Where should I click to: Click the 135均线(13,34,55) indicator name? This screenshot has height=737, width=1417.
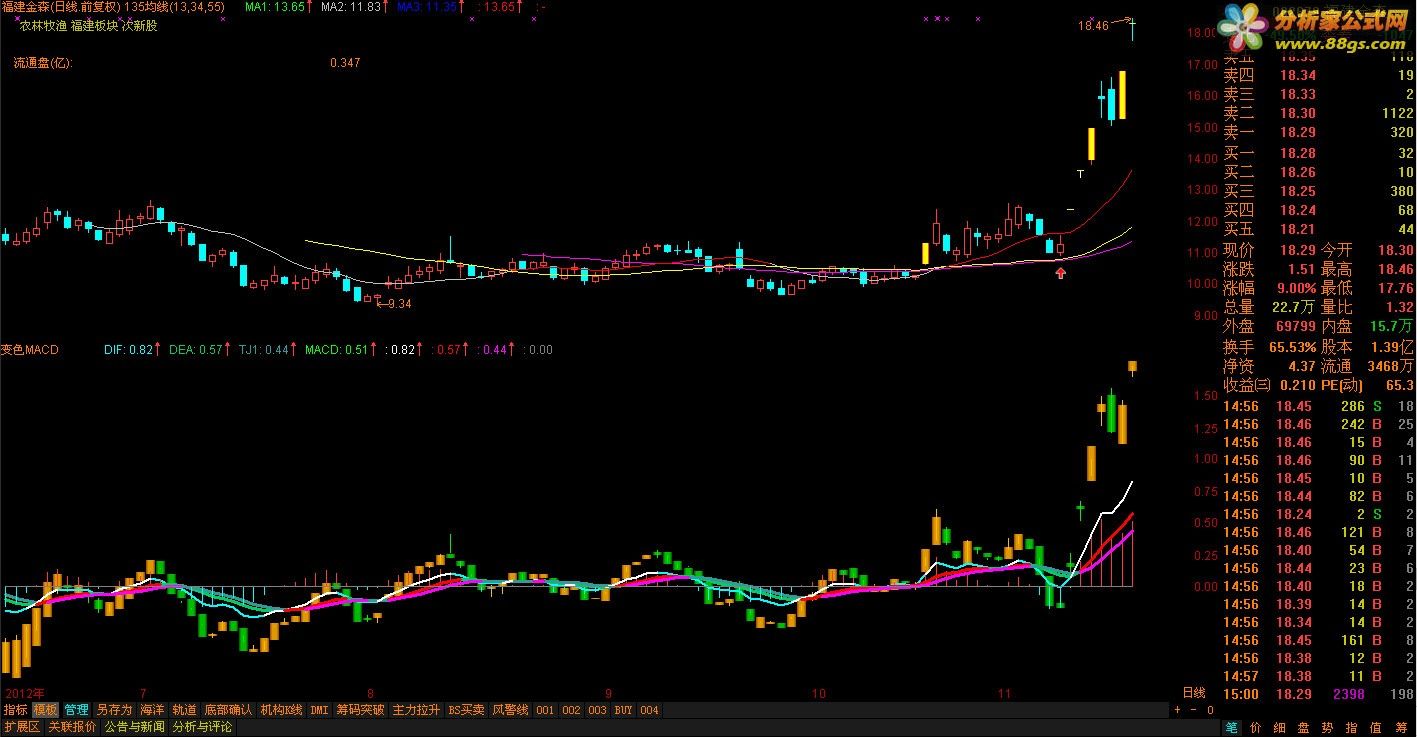[x=174, y=7]
